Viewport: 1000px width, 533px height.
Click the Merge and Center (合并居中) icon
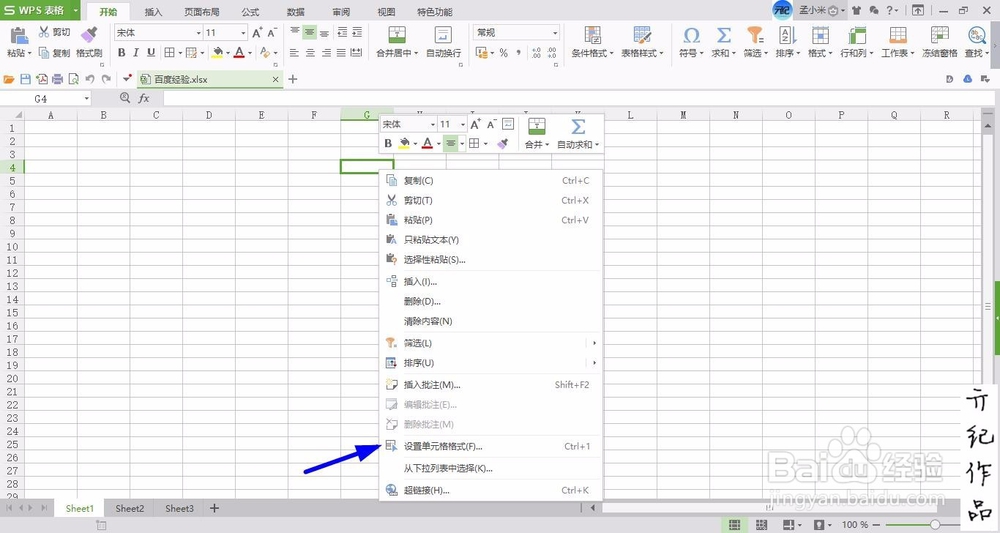coord(397,34)
